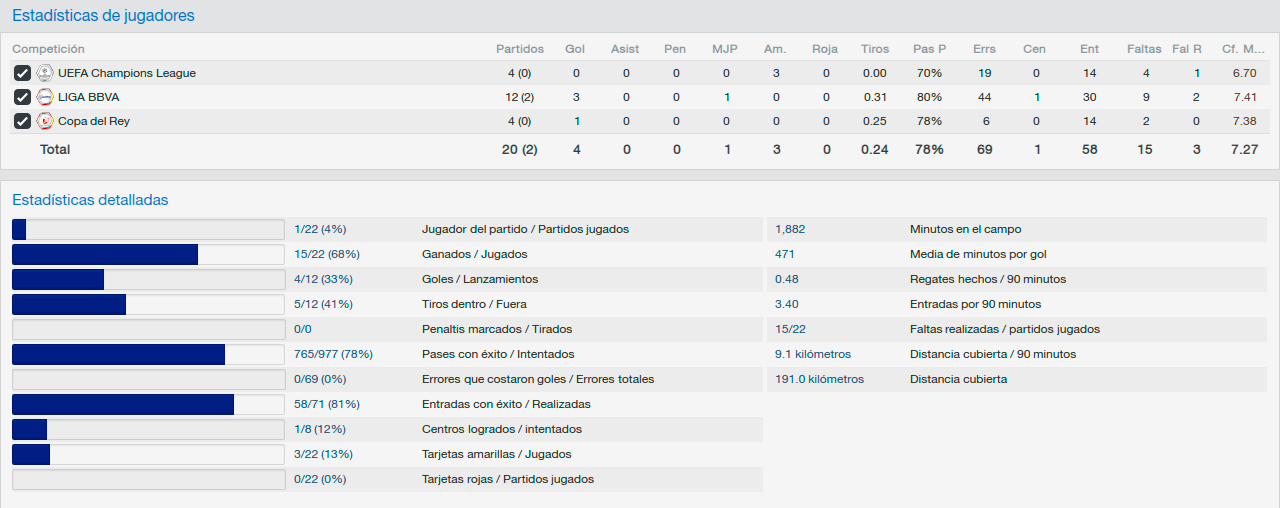Click the Faltas column header

point(1144,49)
